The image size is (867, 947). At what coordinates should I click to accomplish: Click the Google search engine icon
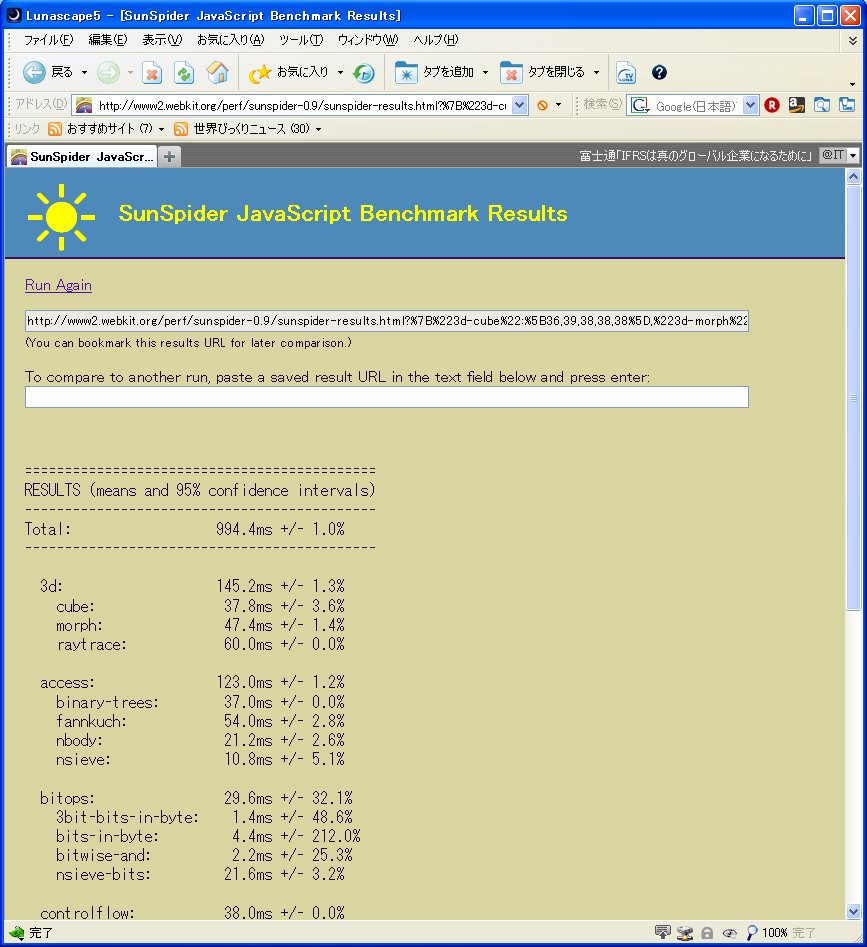coord(639,106)
